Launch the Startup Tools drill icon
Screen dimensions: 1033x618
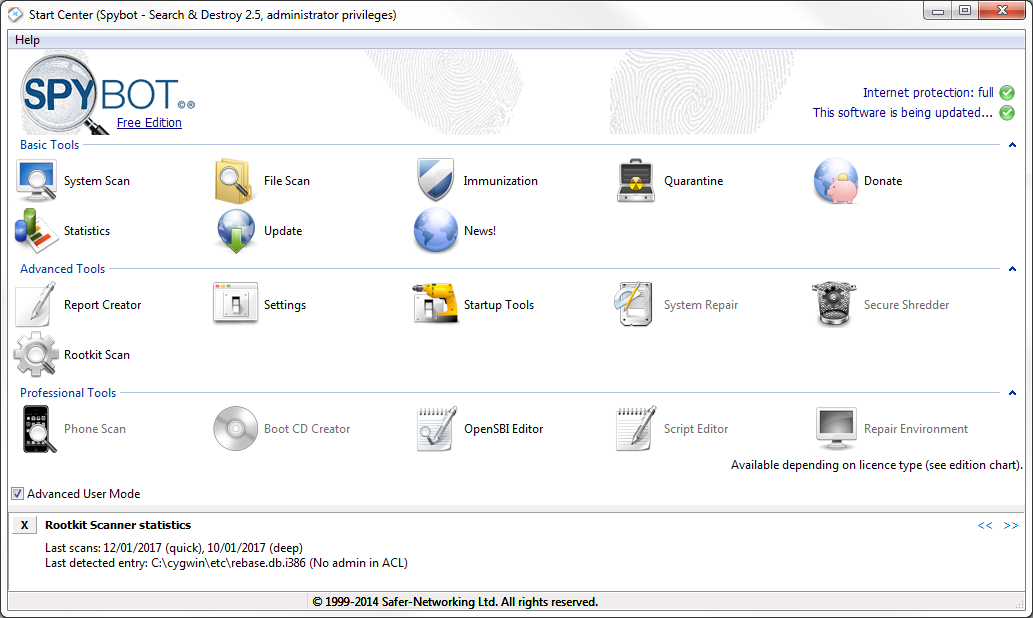435,303
